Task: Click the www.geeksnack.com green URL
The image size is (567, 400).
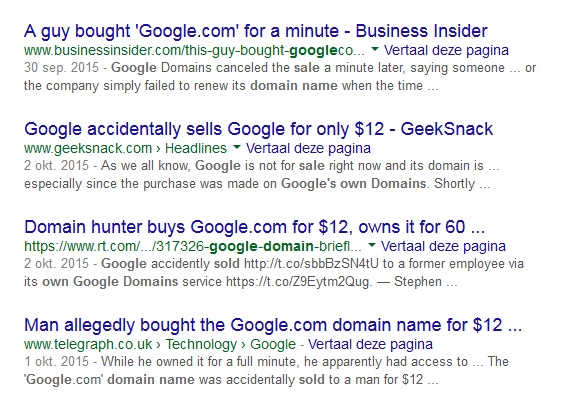Action: tap(88, 148)
